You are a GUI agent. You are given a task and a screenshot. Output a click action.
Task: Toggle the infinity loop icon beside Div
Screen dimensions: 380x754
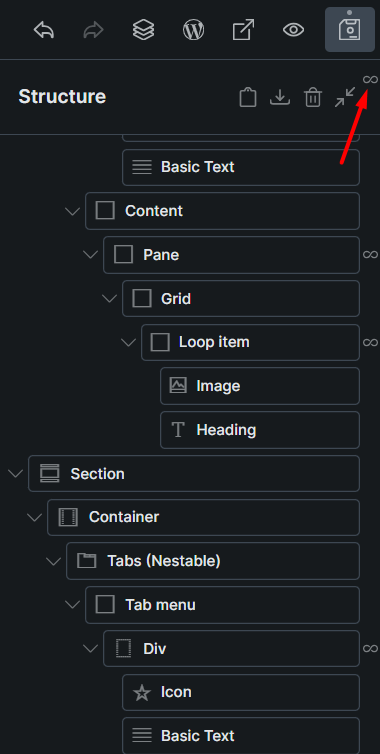(370, 648)
